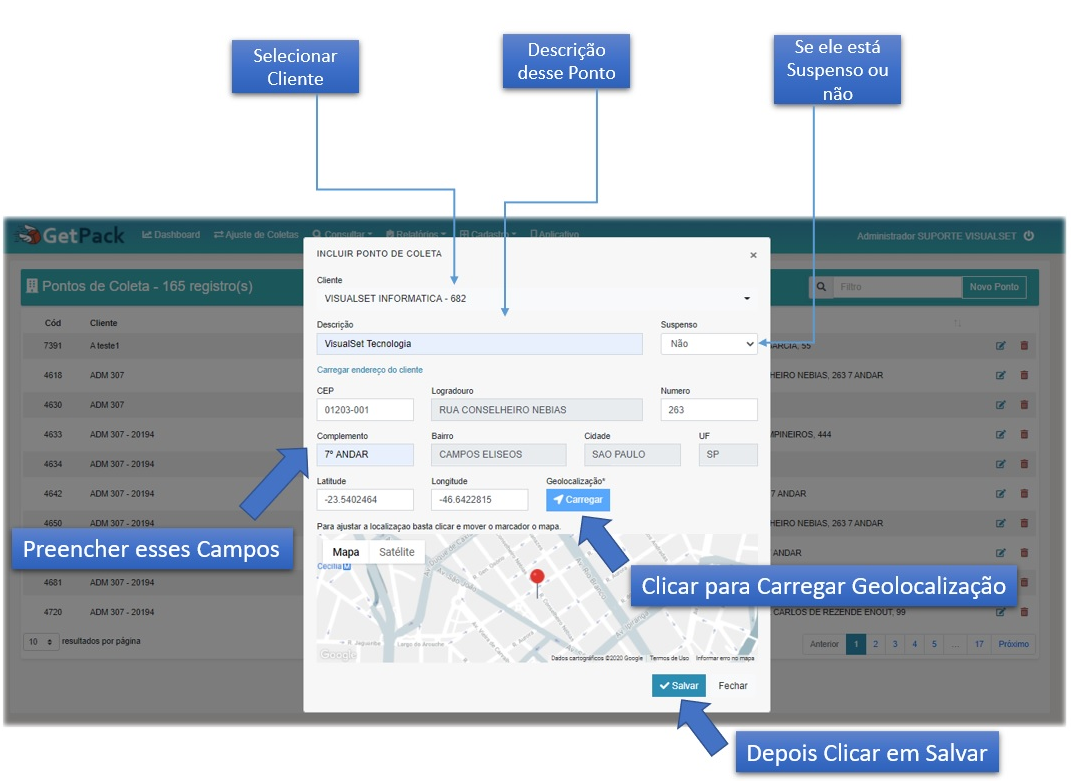Click the Bairro field CAMPOS ELISEOS

click(x=499, y=454)
